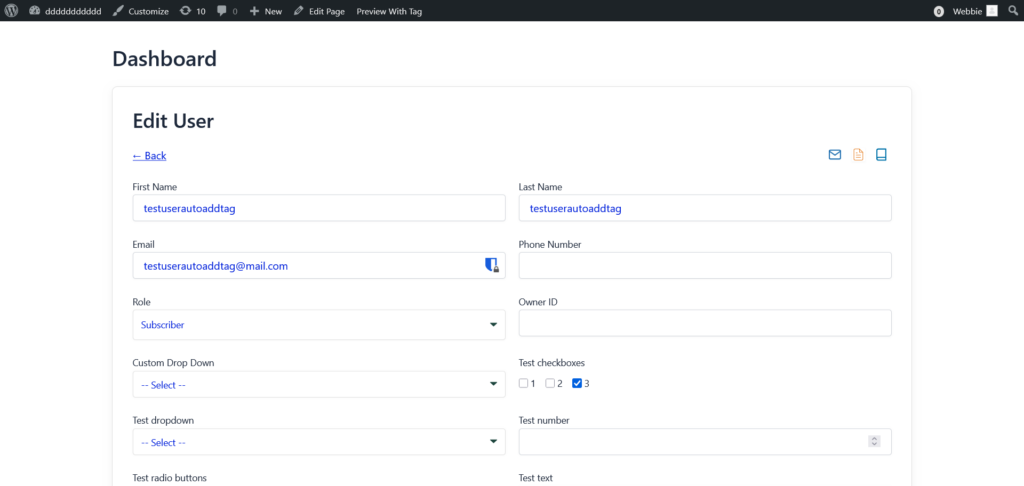Click the Dashboard page heading
This screenshot has width=1024, height=486.
click(x=165, y=59)
